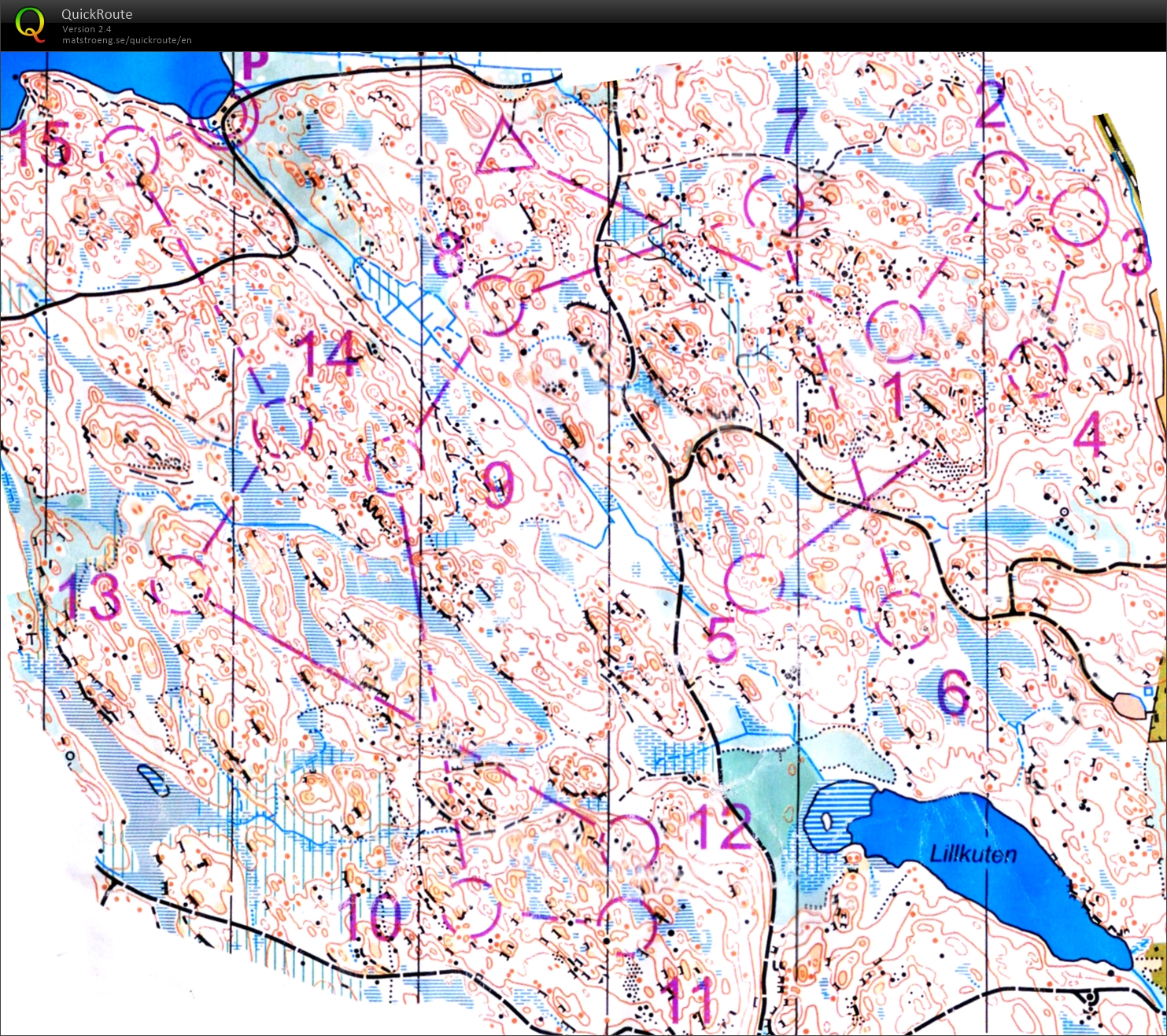This screenshot has height=1036, width=1167.
Task: Click control number 15 label
Action: [39, 145]
